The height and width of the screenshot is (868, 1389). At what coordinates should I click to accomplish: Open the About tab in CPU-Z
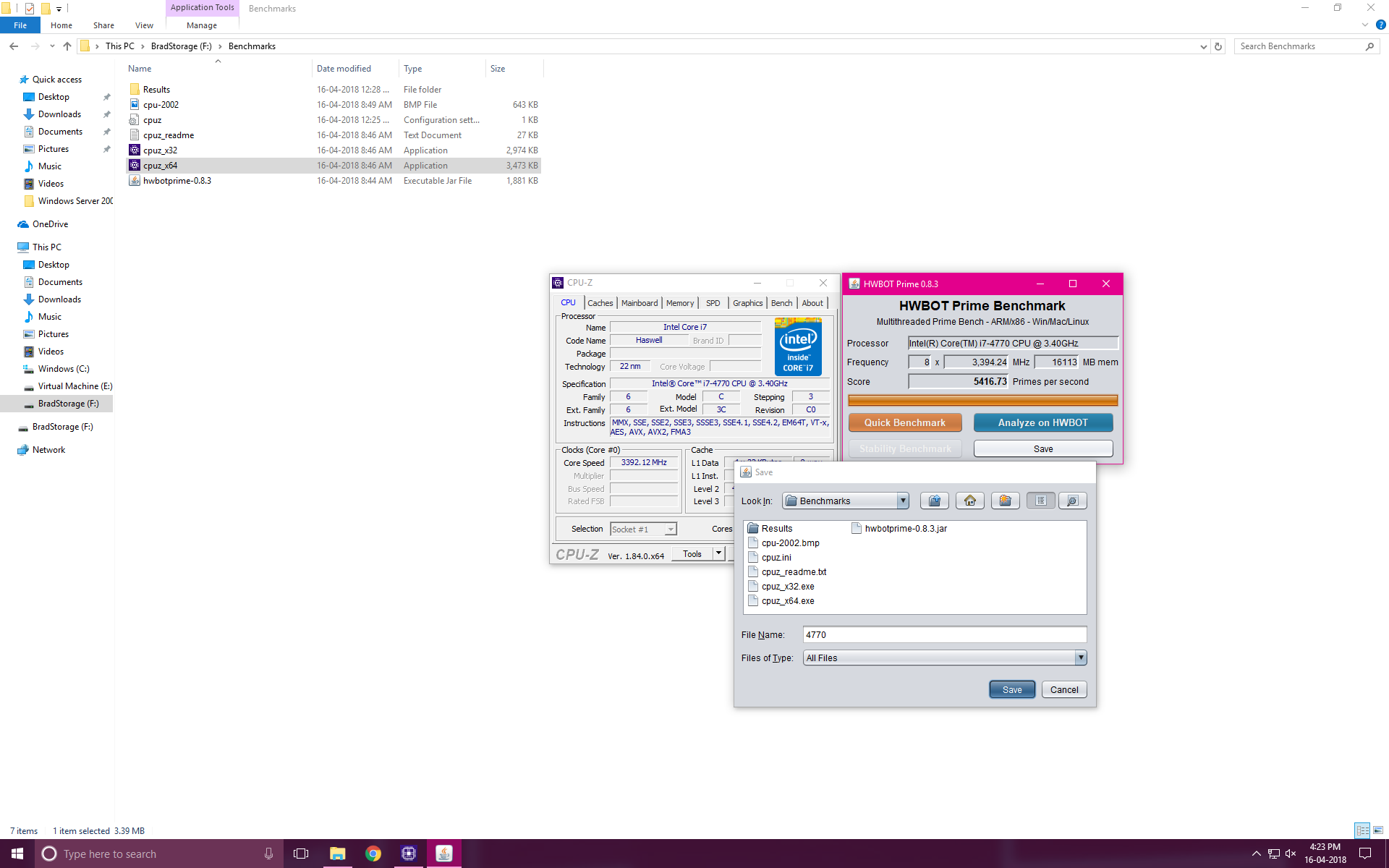(812, 303)
